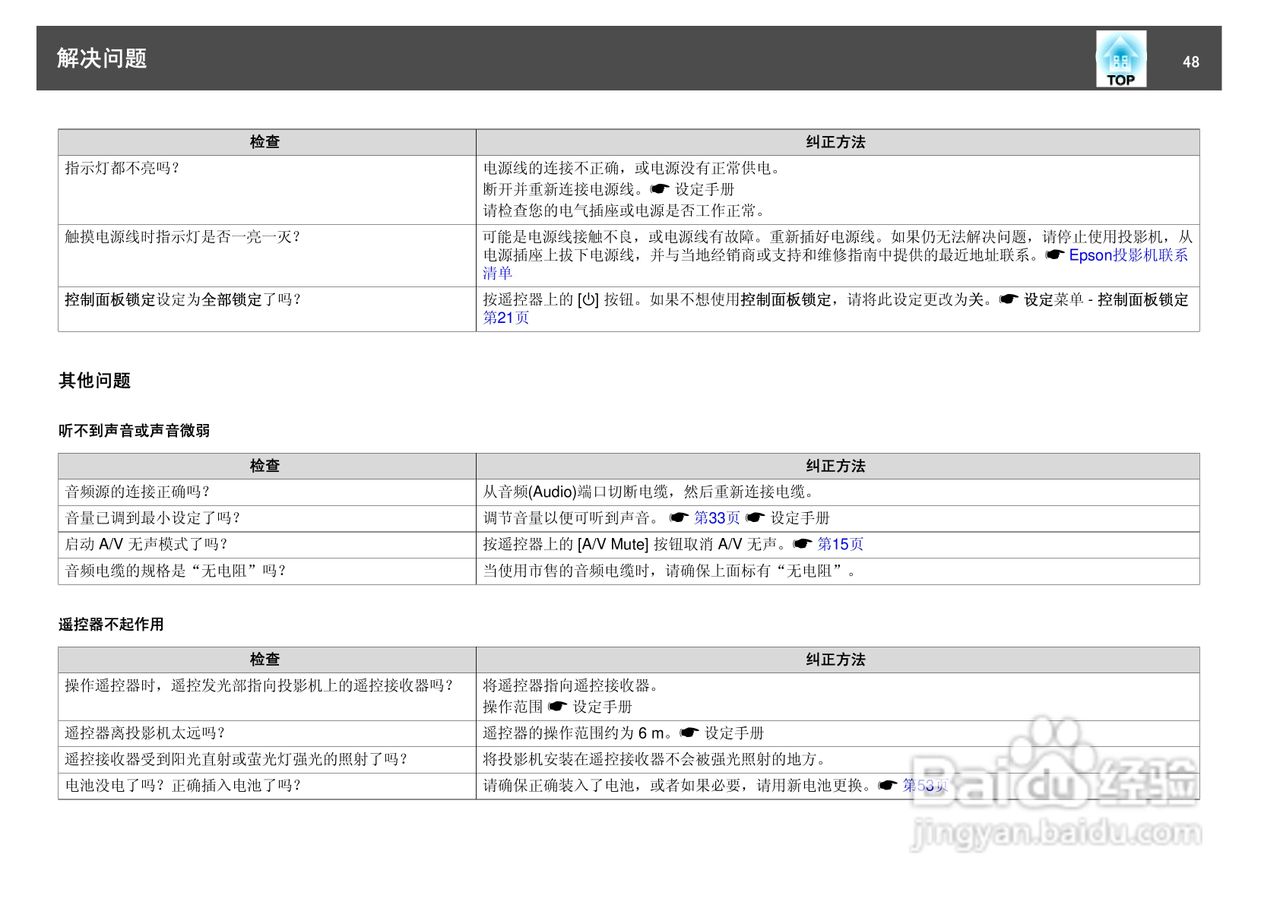Click the text 将遥控器指向遥控接收器。
This screenshot has width=1280, height=905.
572,686
